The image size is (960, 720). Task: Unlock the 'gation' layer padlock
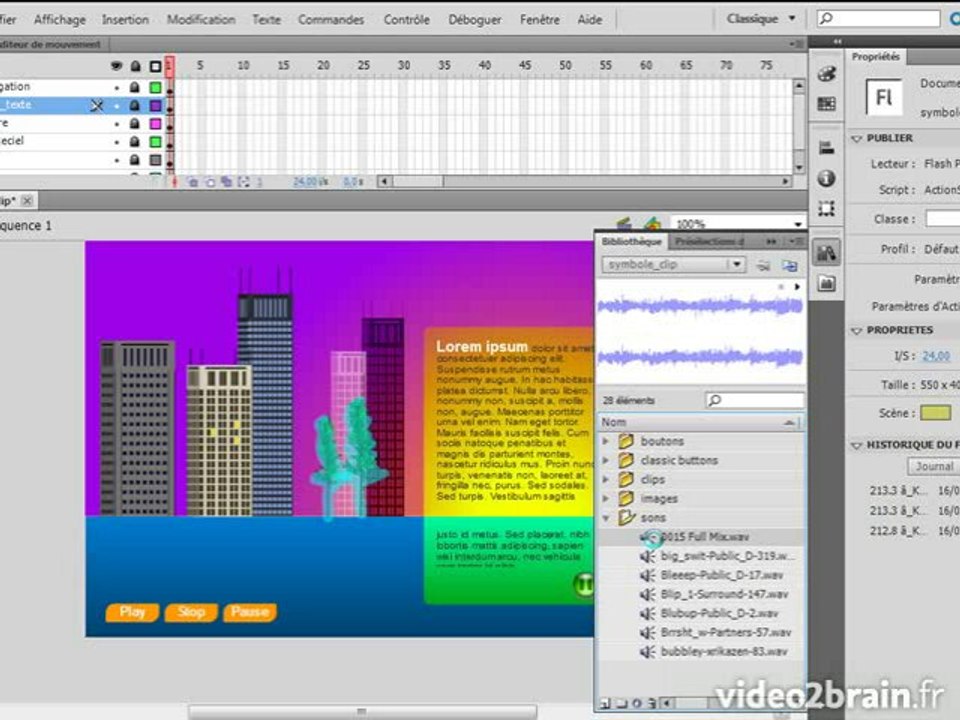[135, 87]
